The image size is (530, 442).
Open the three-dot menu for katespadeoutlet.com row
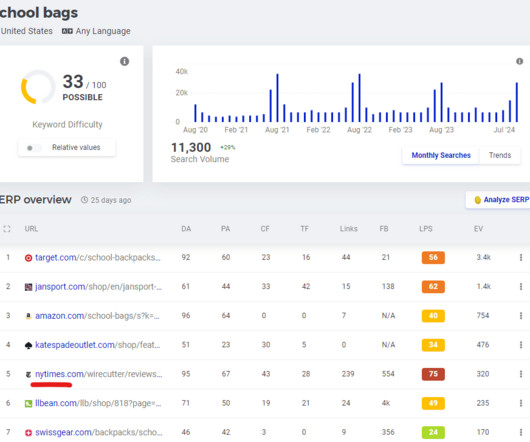[x=521, y=345]
